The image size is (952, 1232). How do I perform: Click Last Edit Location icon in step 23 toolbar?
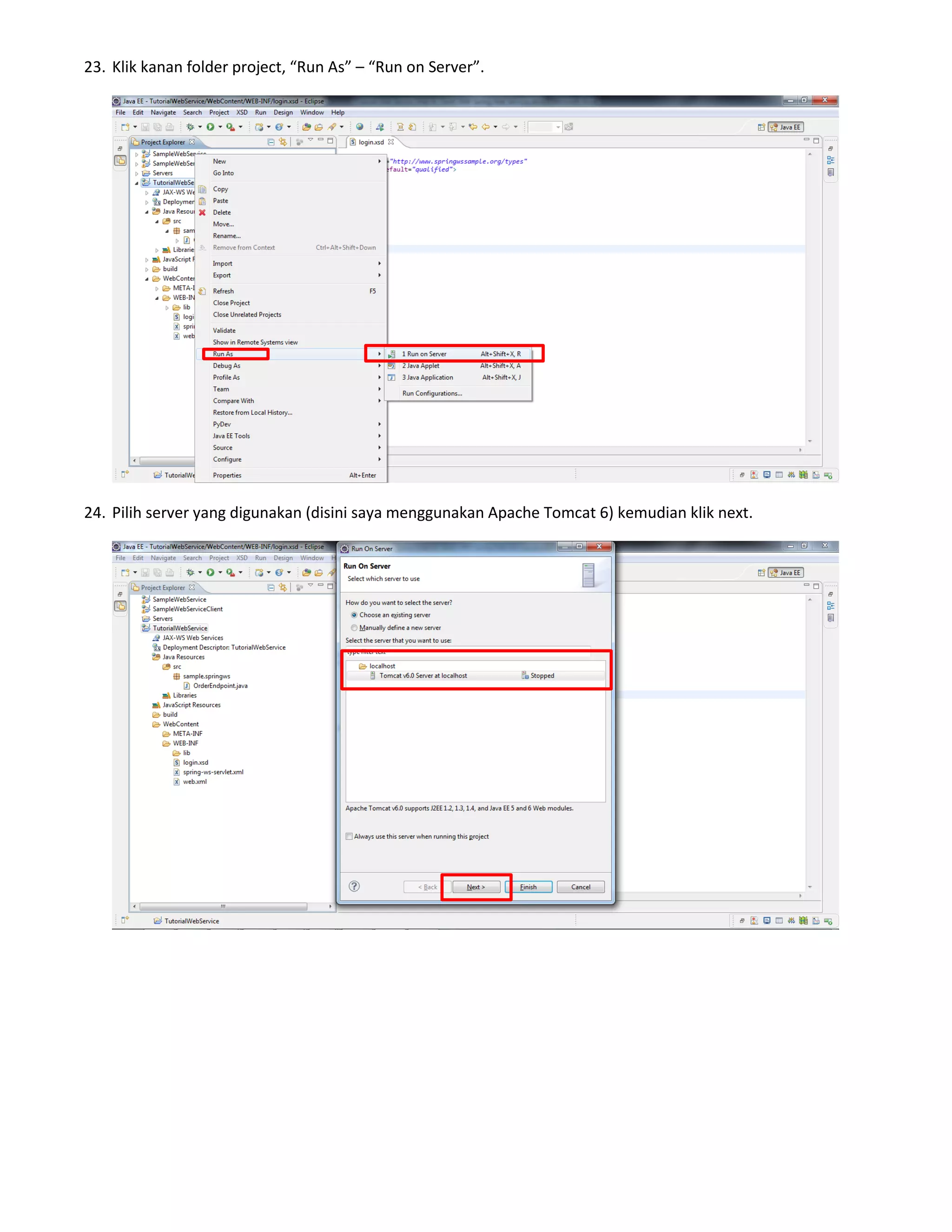[x=473, y=127]
